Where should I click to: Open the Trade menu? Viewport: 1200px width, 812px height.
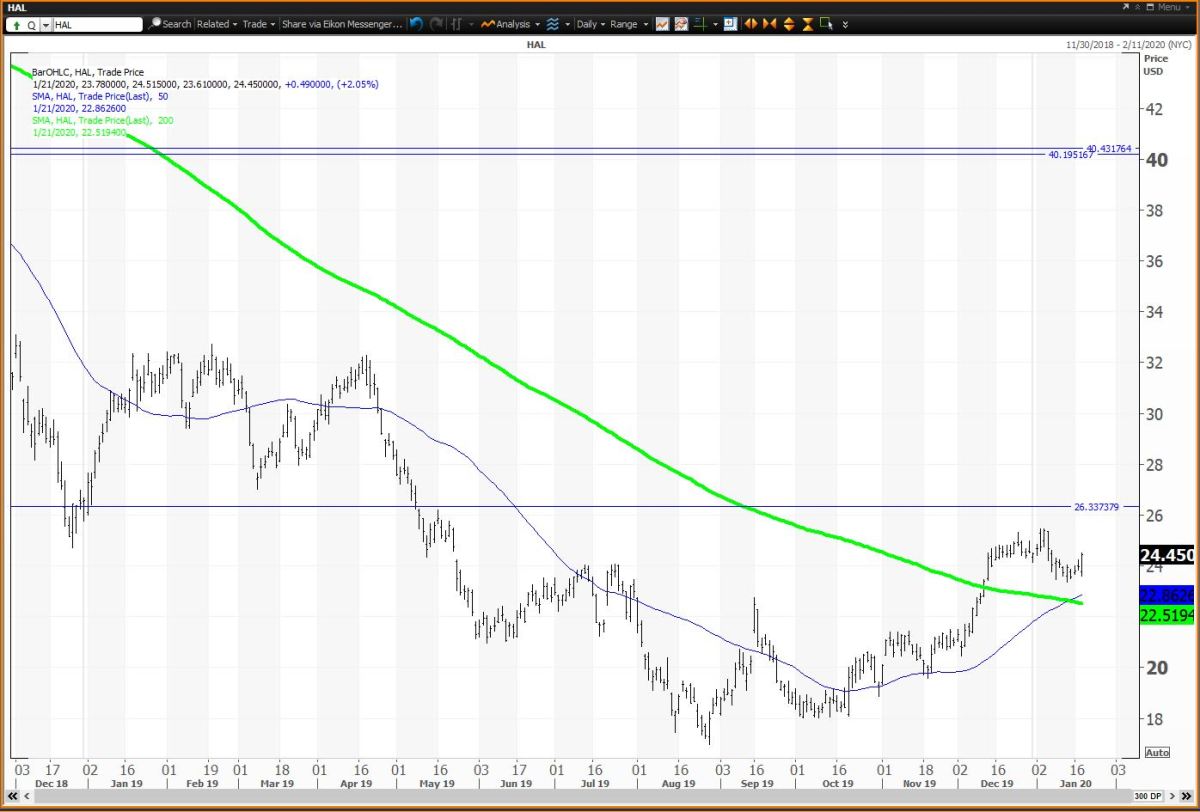click(258, 24)
